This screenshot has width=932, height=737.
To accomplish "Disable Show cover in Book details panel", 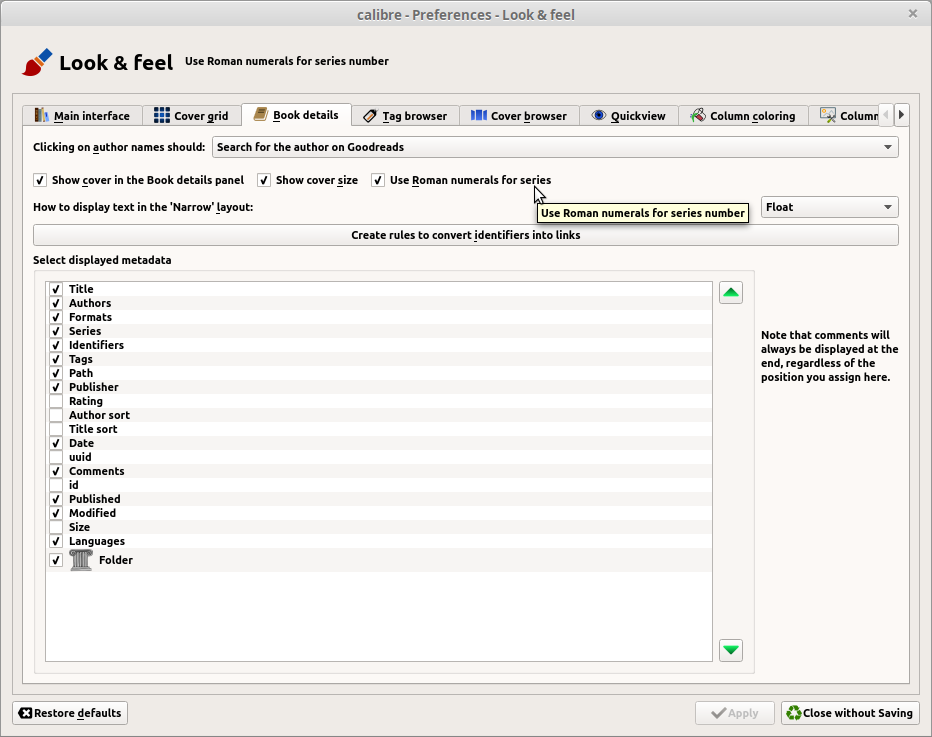I will click(40, 180).
